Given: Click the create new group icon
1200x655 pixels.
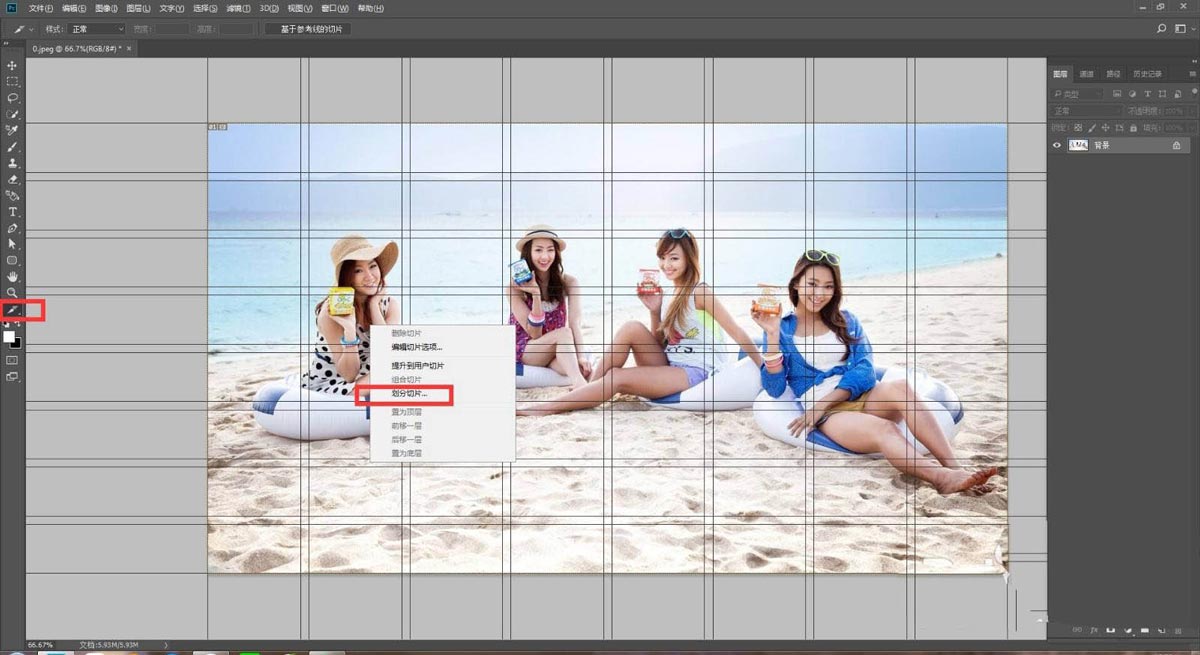Looking at the screenshot, I should click(x=1145, y=630).
